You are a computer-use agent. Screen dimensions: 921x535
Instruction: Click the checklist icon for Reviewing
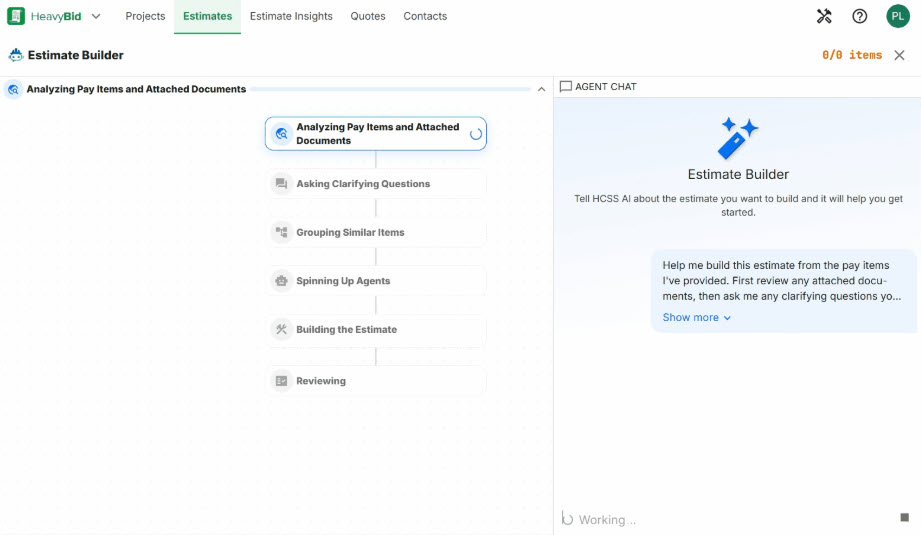tap(281, 381)
